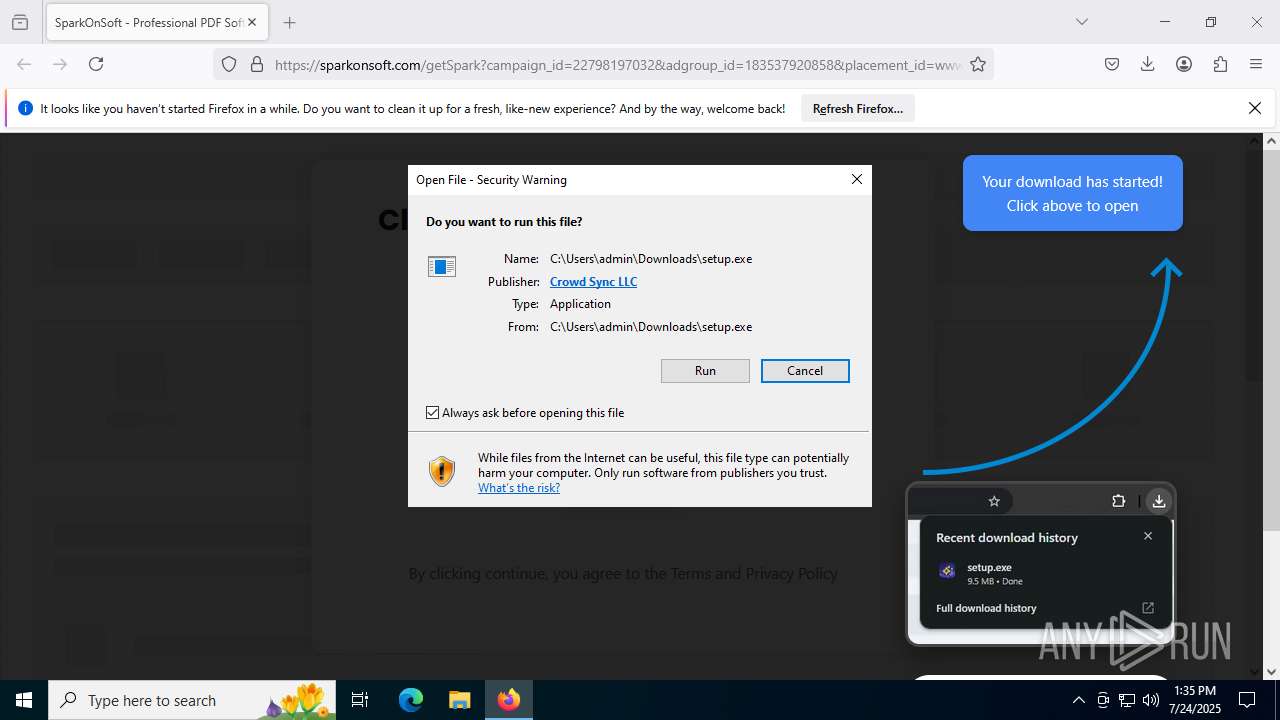Click the Firefox taskbar icon
Screen dimensions: 1280x720
[x=509, y=700]
